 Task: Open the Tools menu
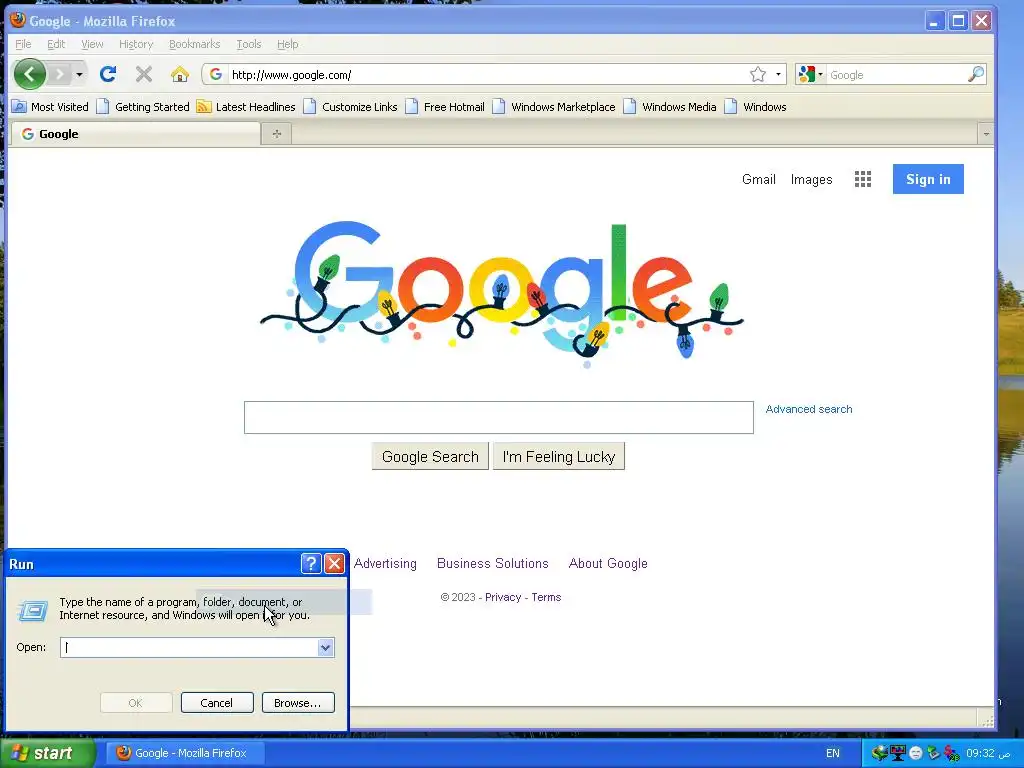249,44
